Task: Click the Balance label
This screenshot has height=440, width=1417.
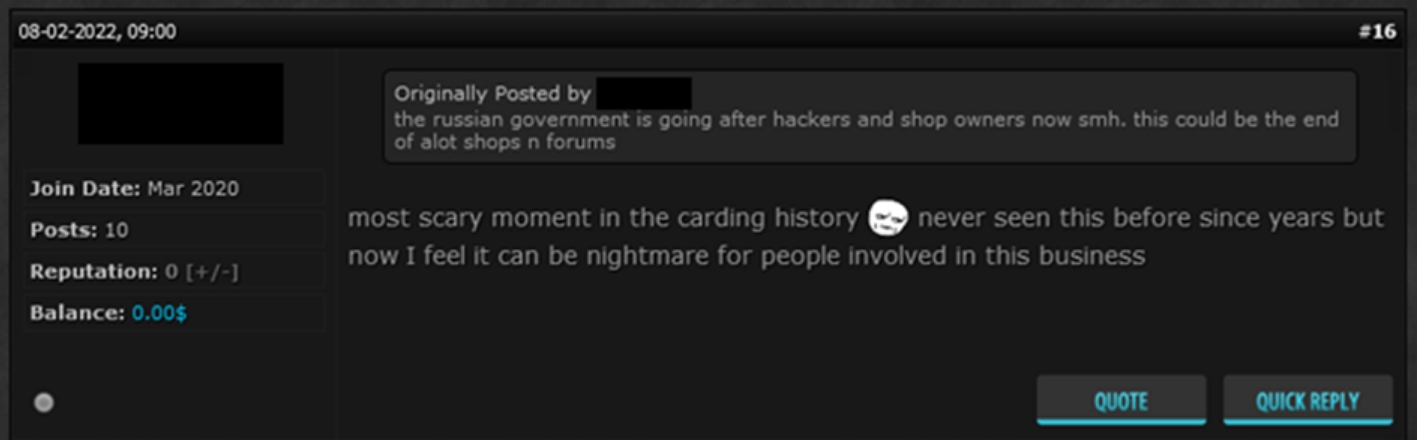Action: [x=78, y=313]
